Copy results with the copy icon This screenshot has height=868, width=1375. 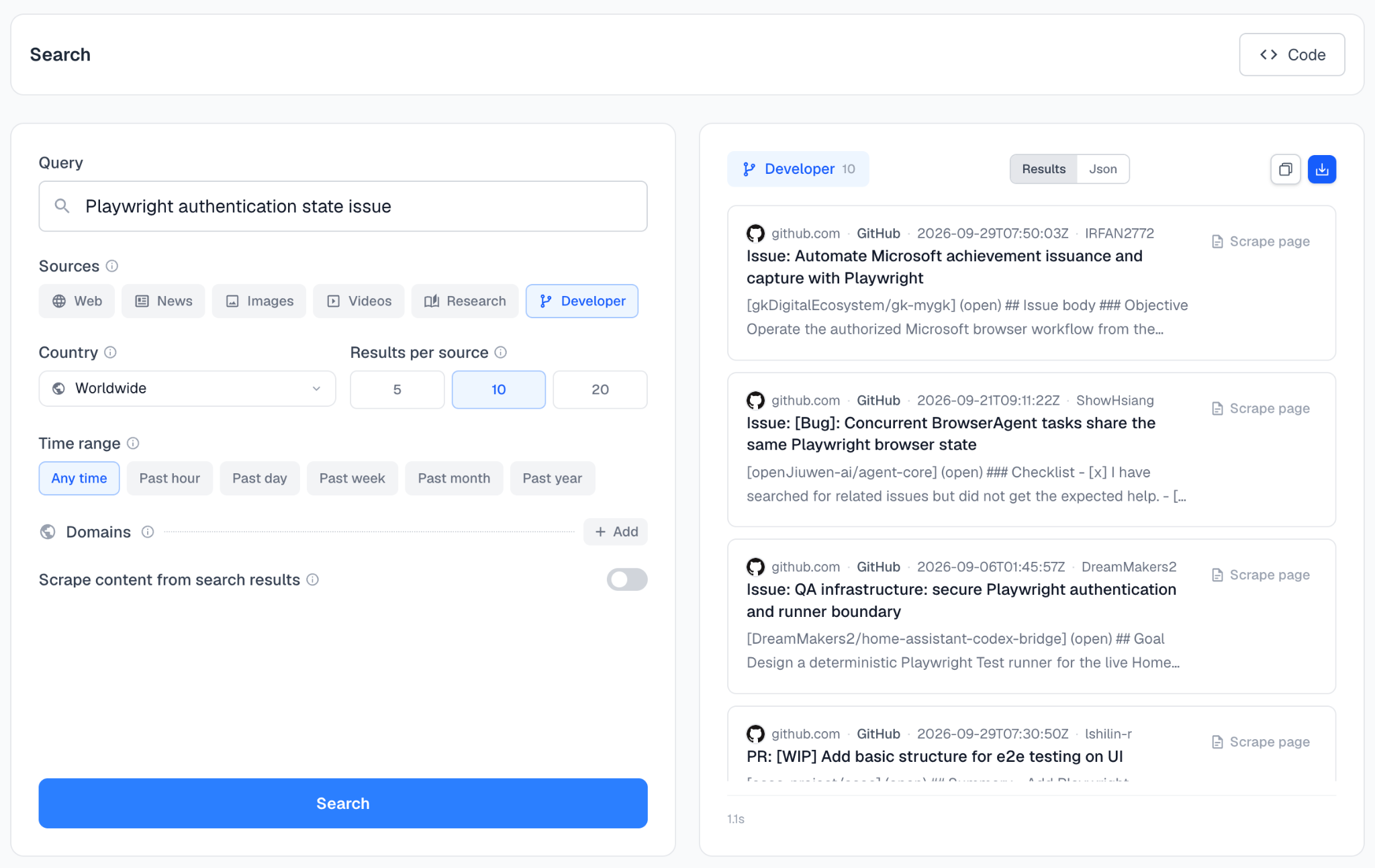pyautogui.click(x=1286, y=169)
